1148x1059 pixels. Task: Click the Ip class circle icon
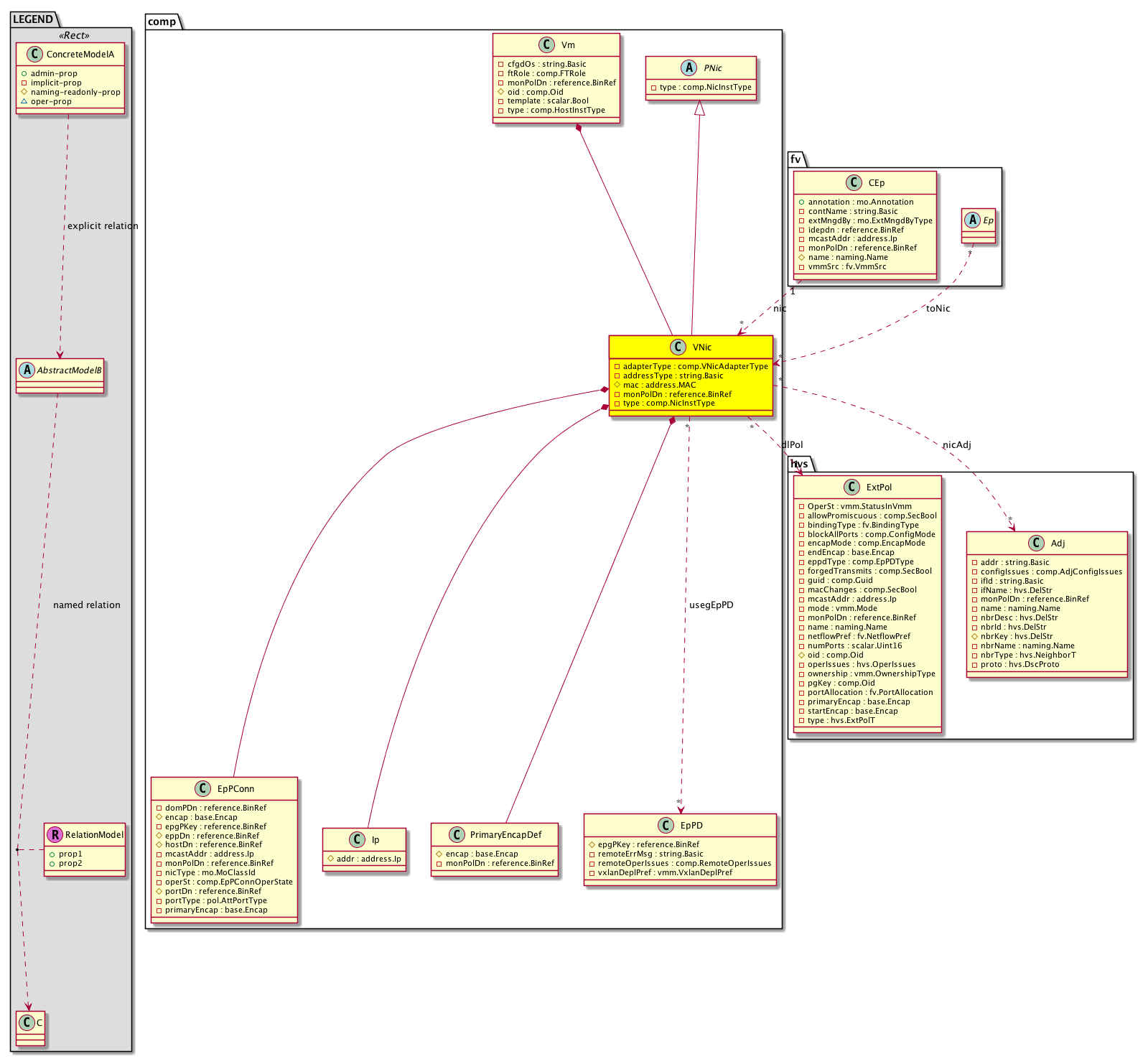pos(357,840)
